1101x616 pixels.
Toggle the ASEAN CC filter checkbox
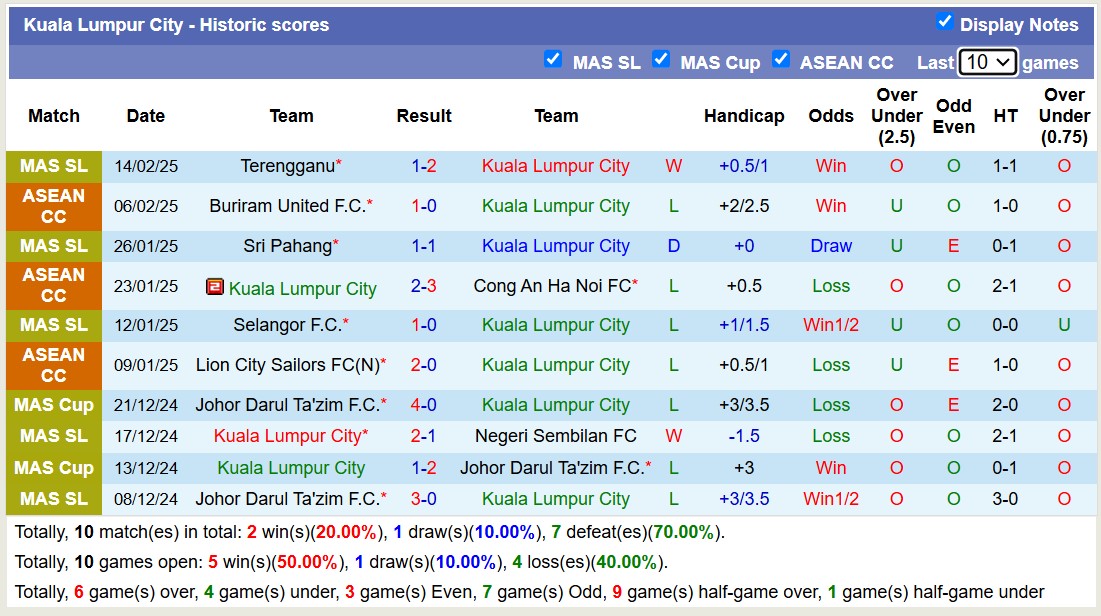[781, 59]
